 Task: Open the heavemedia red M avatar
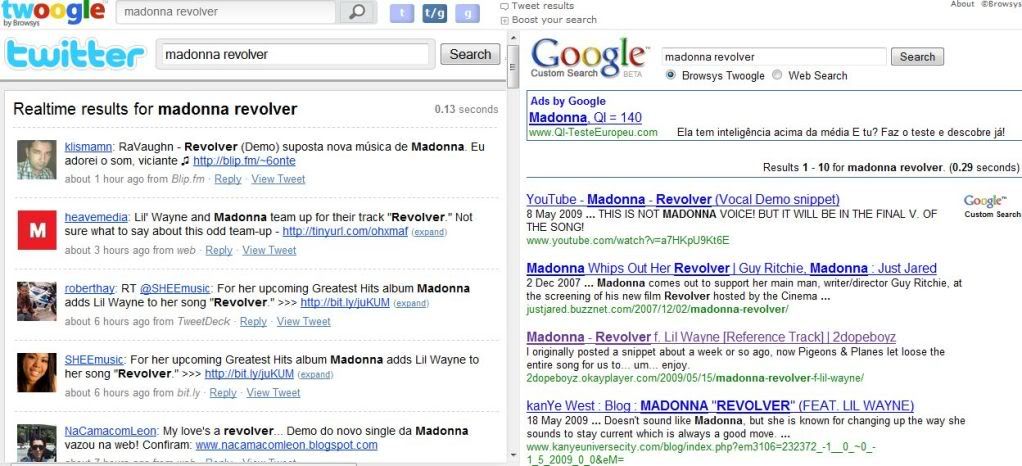[36, 229]
